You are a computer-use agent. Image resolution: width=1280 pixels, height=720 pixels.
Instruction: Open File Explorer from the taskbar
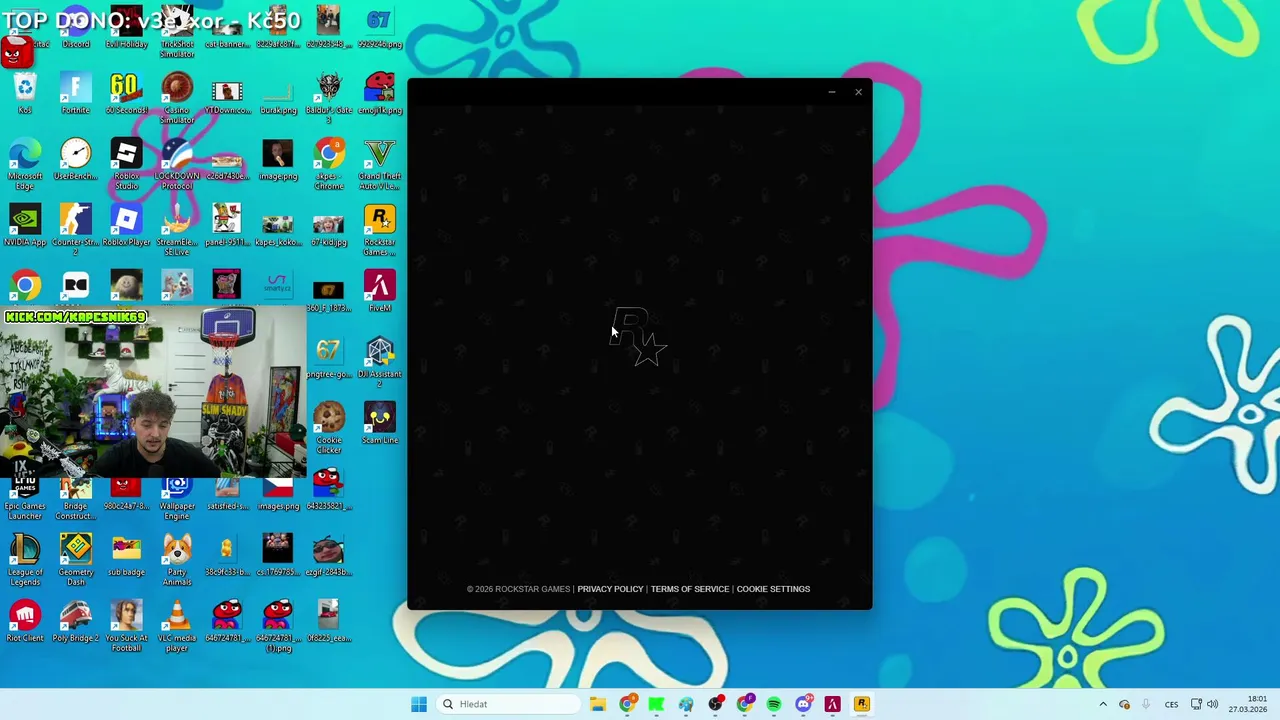(598, 704)
